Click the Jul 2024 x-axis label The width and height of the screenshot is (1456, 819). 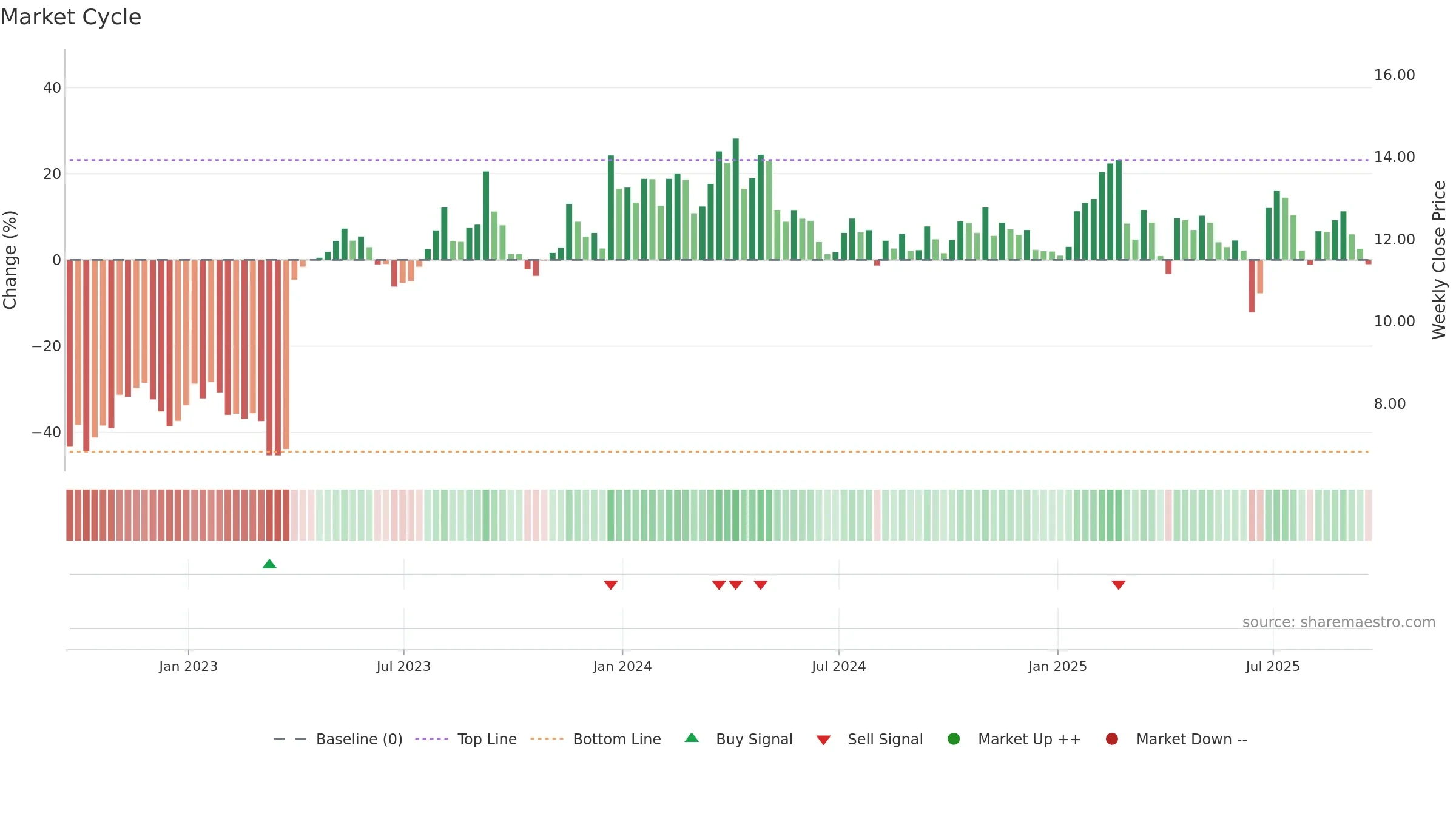pyautogui.click(x=839, y=666)
